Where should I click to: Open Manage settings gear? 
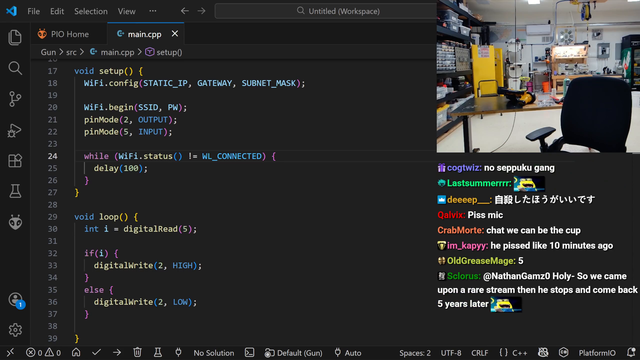[15, 330]
